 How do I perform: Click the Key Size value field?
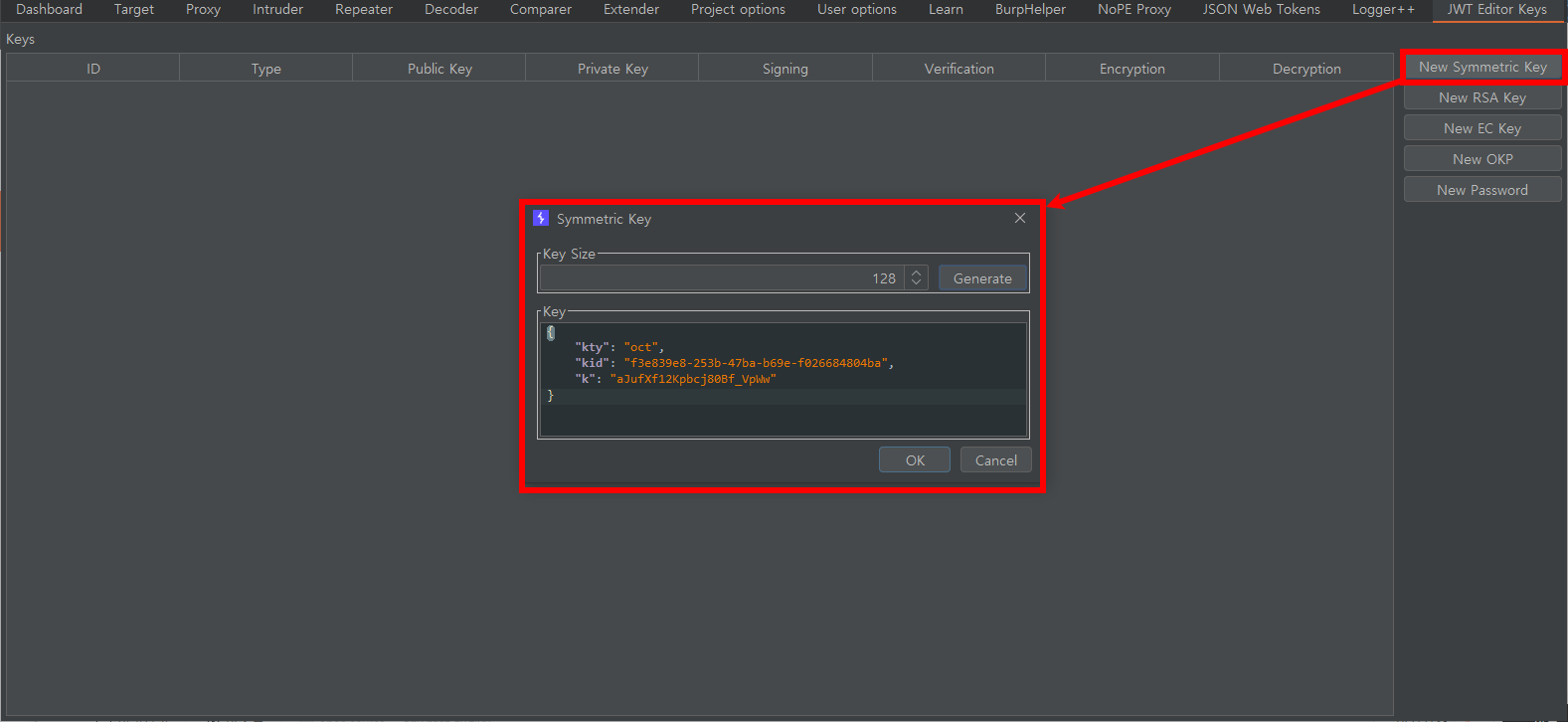[x=723, y=278]
